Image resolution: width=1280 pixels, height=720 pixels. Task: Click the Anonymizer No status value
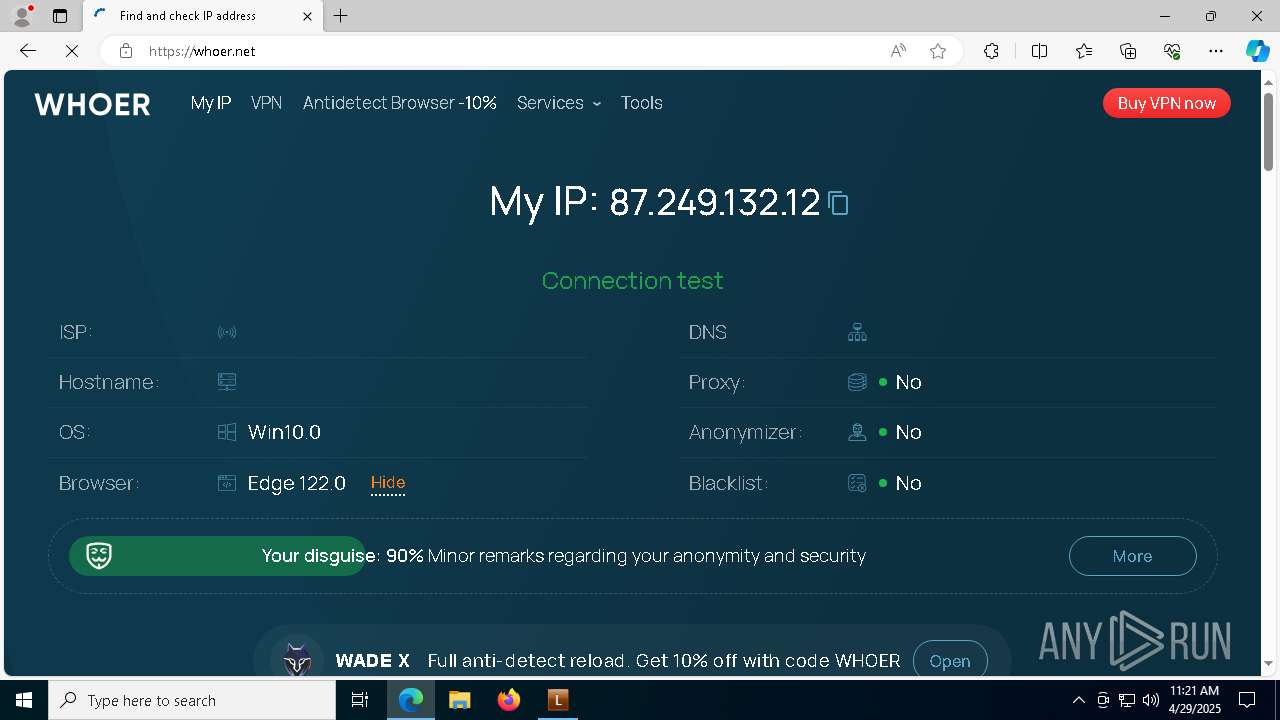coord(908,432)
